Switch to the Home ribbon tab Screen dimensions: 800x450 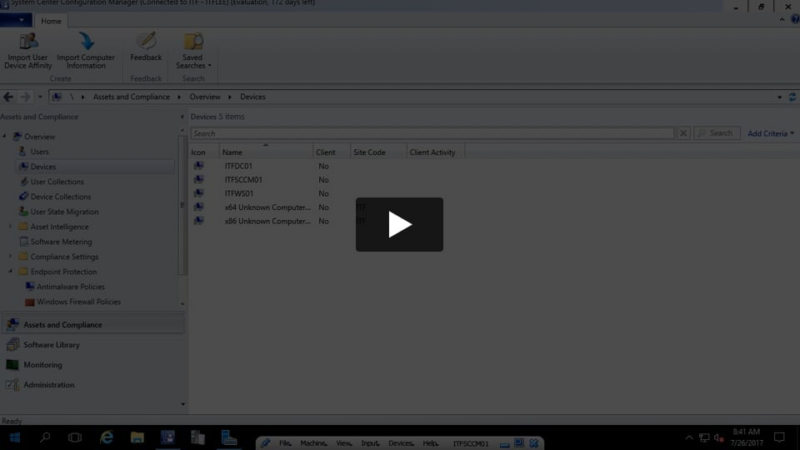[51, 21]
